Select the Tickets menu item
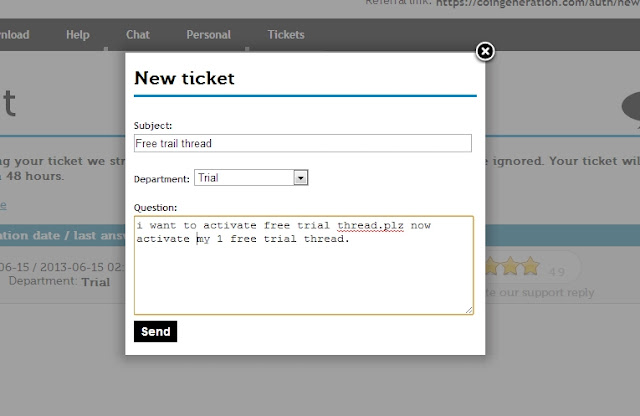 click(286, 35)
